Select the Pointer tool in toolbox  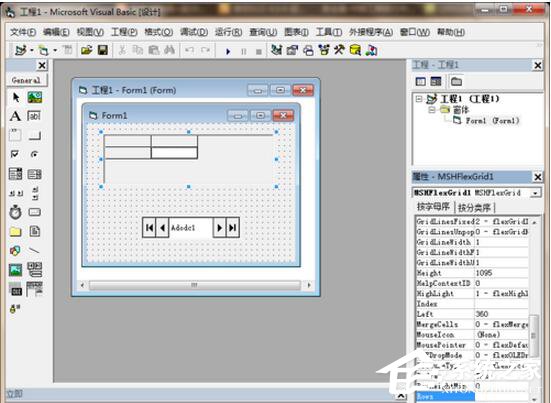(x=16, y=97)
